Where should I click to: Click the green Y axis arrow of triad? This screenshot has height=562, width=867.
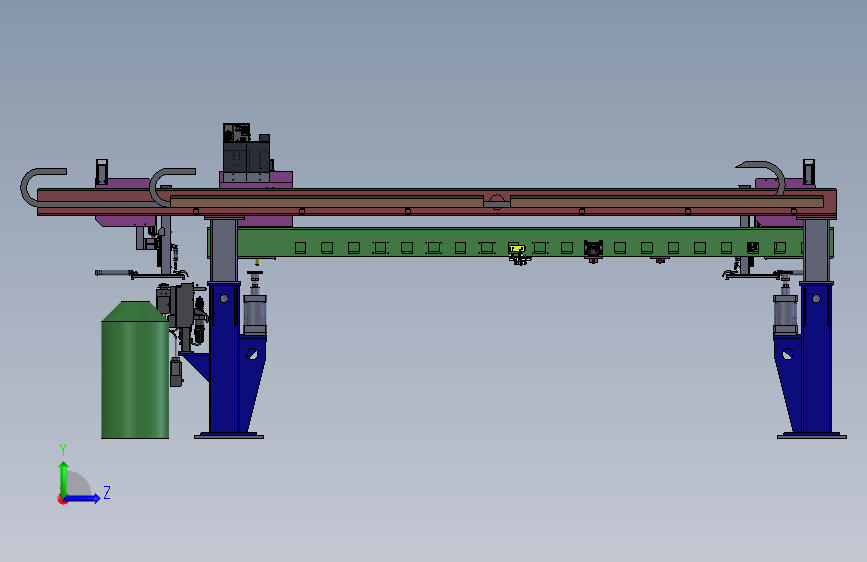click(x=64, y=478)
